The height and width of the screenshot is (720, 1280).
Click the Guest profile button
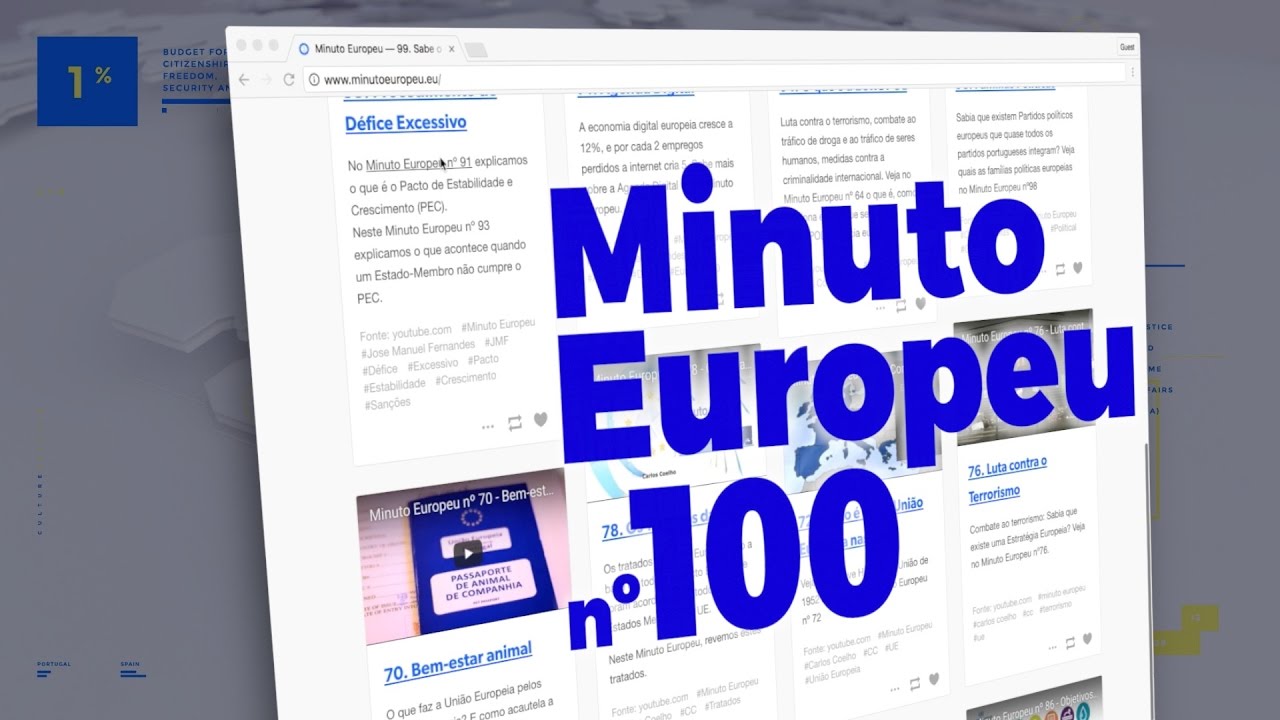[1127, 47]
